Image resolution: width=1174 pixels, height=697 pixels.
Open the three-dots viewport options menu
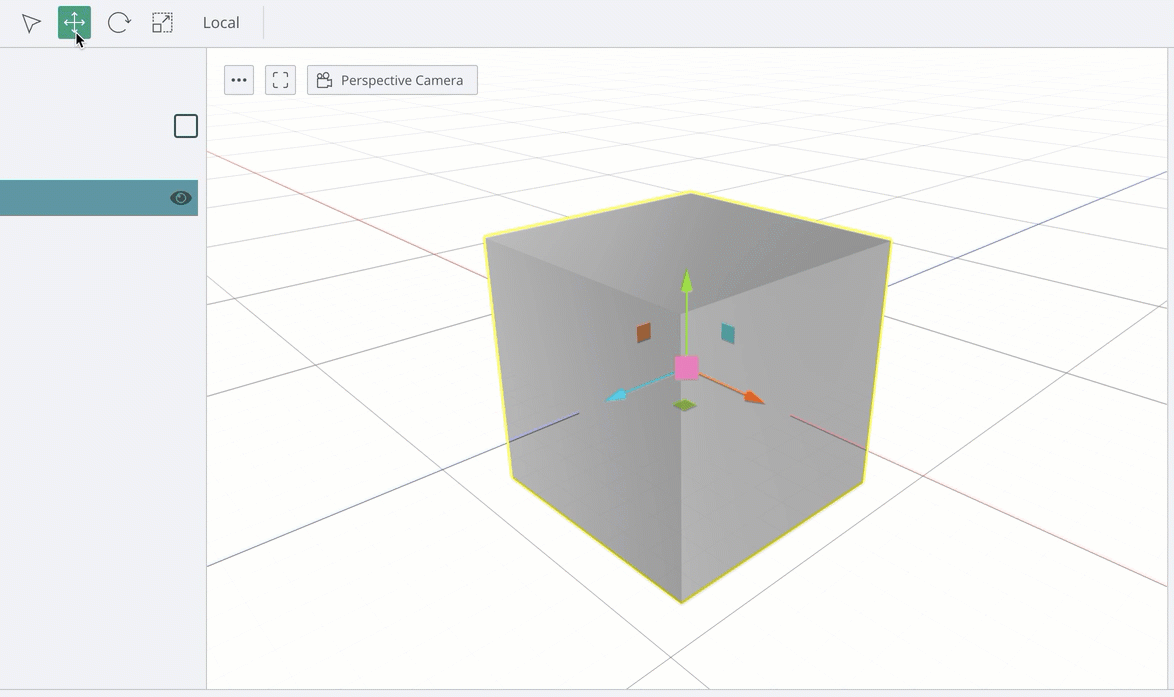tap(239, 80)
